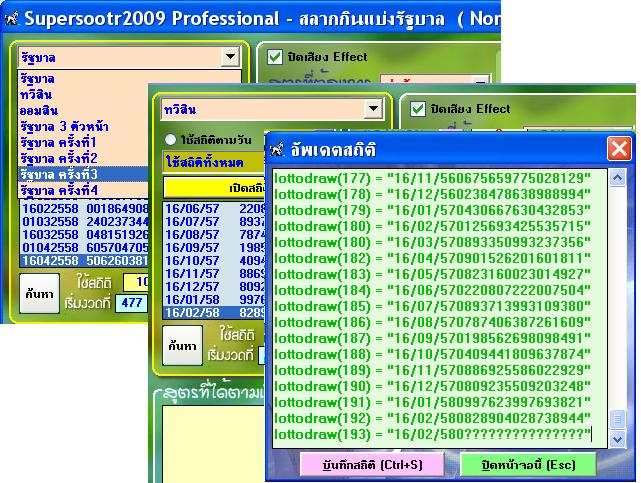This screenshot has width=641, height=483.
Task: Click the lottodraw(183) line
Action: pyautogui.click(x=432, y=274)
